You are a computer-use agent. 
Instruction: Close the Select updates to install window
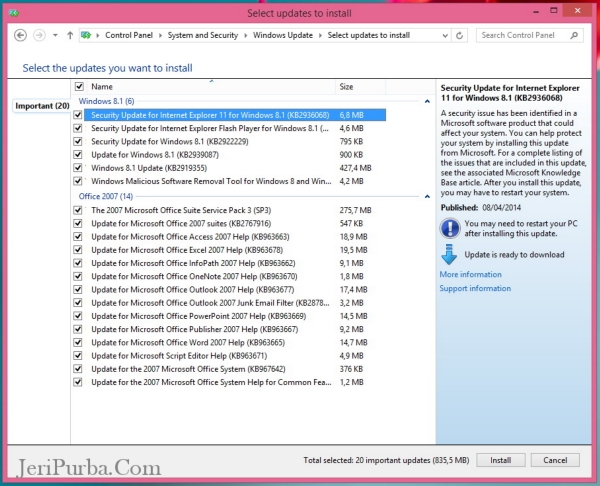pos(577,11)
